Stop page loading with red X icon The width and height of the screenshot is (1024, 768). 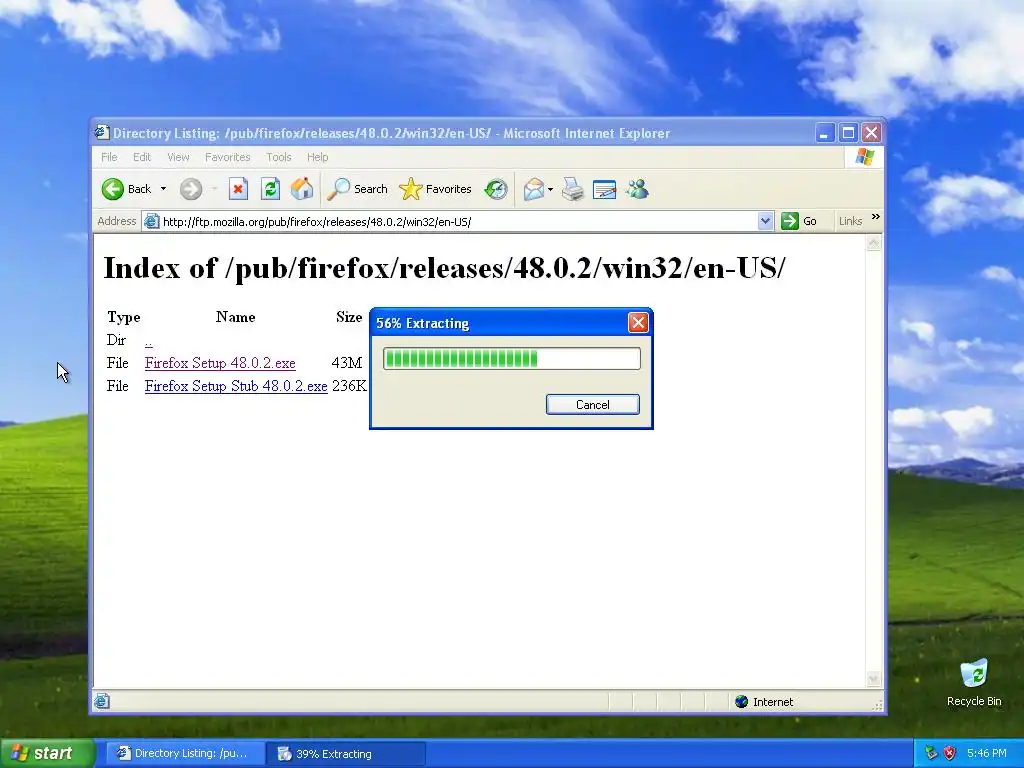pyautogui.click(x=238, y=189)
